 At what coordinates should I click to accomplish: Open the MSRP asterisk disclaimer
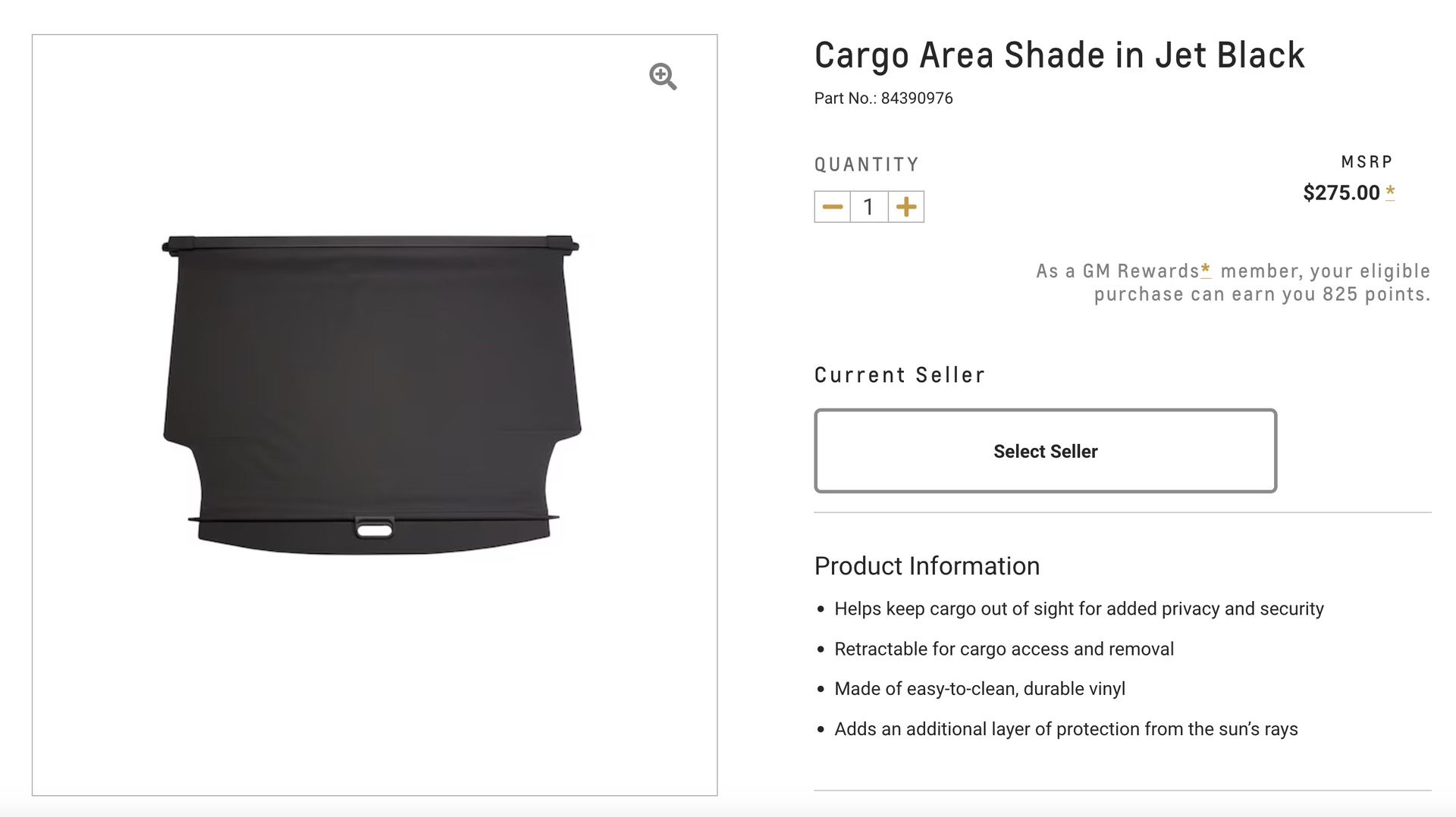1391,192
